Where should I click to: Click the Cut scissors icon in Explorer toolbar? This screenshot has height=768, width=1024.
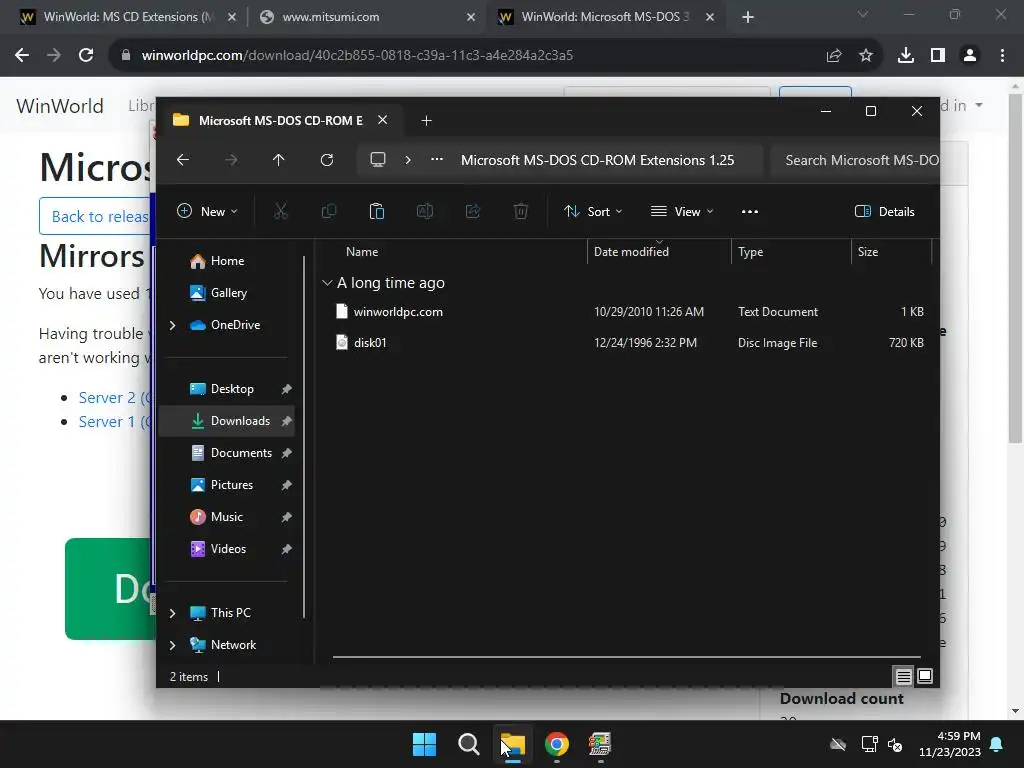[280, 212]
